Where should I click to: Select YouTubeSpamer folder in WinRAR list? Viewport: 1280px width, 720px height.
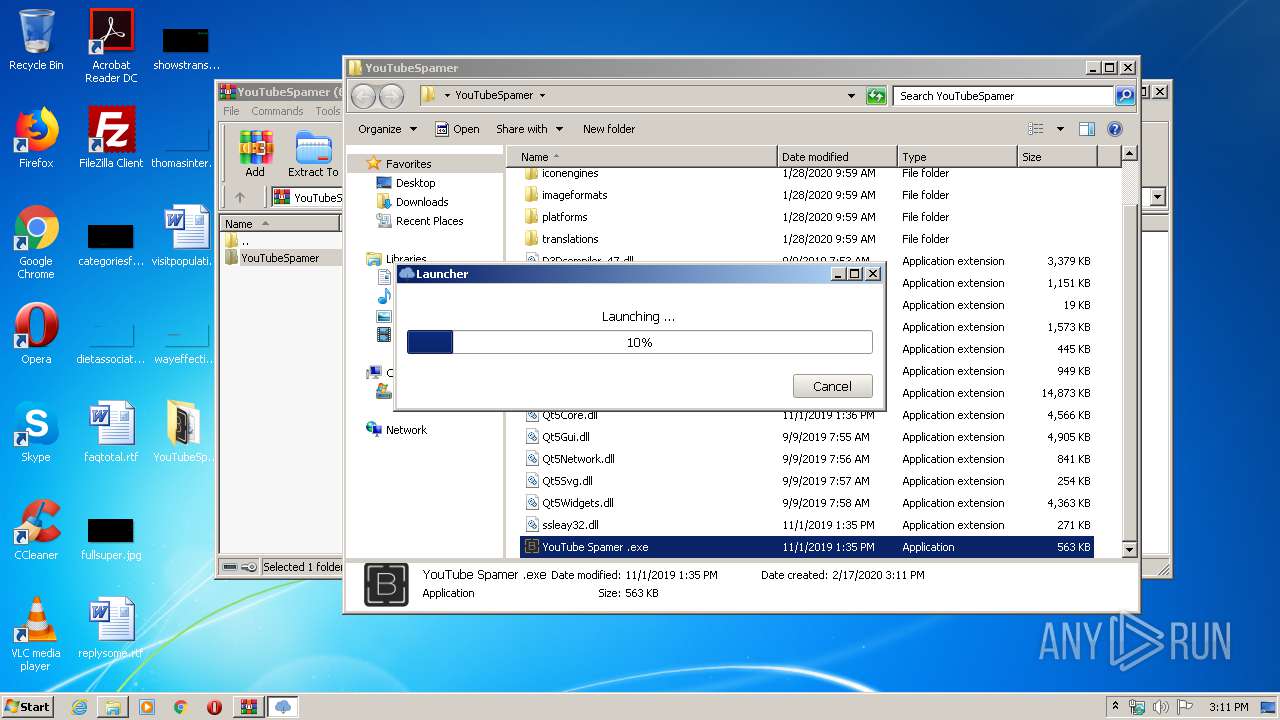(x=280, y=258)
